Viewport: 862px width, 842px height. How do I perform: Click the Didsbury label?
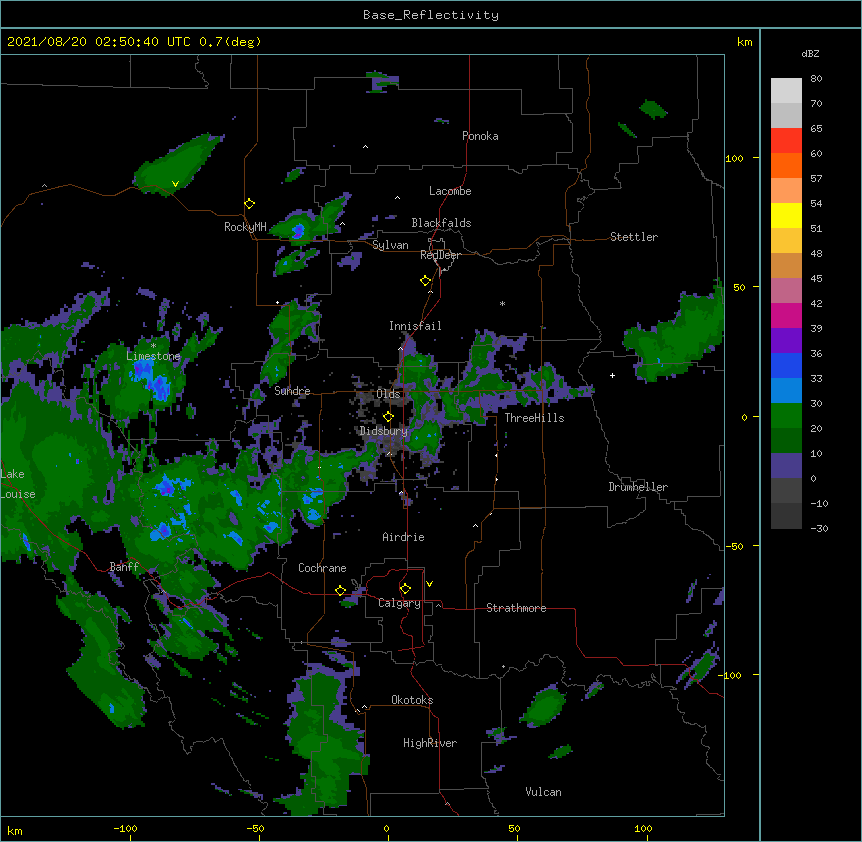(384, 431)
